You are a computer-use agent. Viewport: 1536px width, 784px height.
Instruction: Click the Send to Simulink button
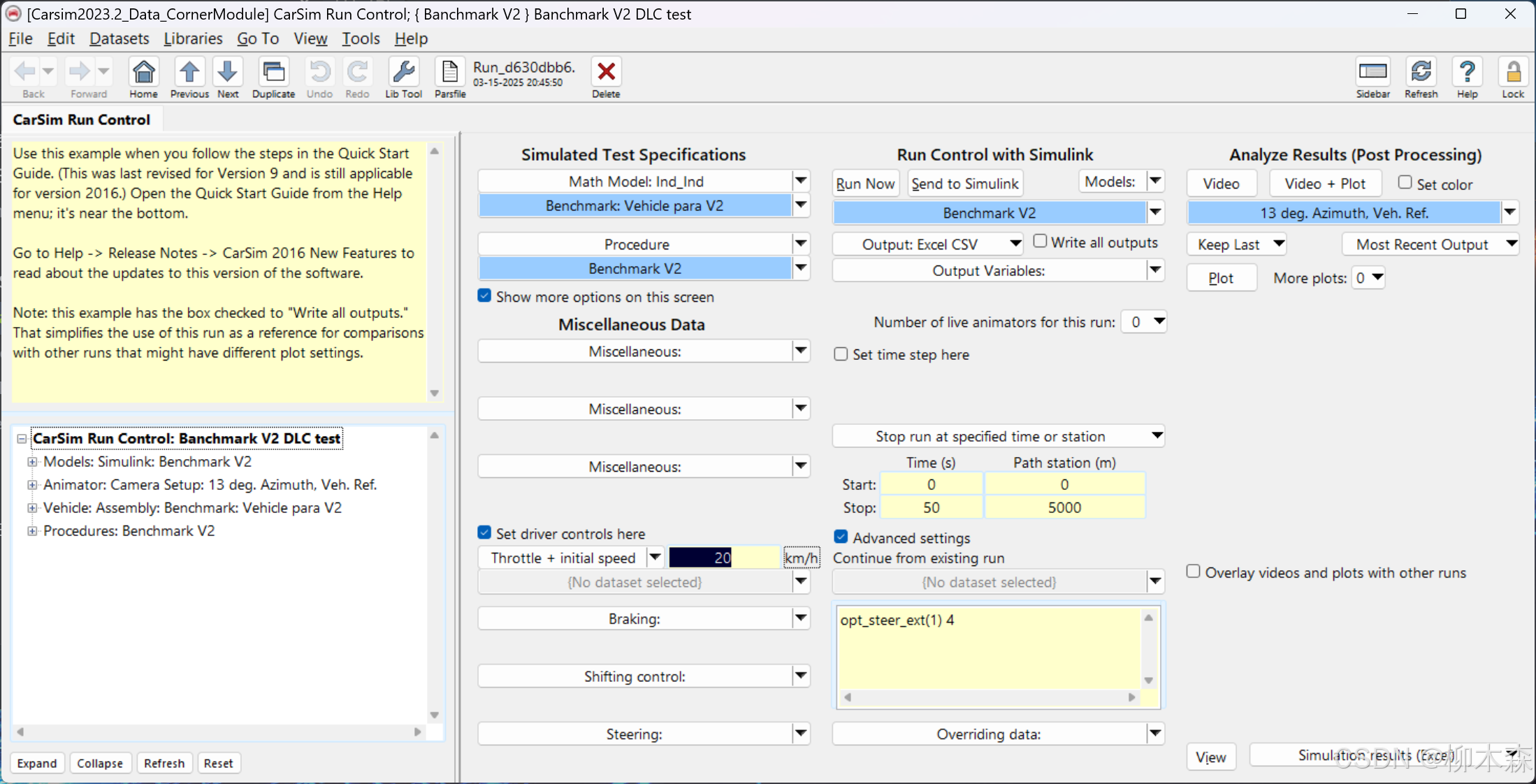pos(964,184)
